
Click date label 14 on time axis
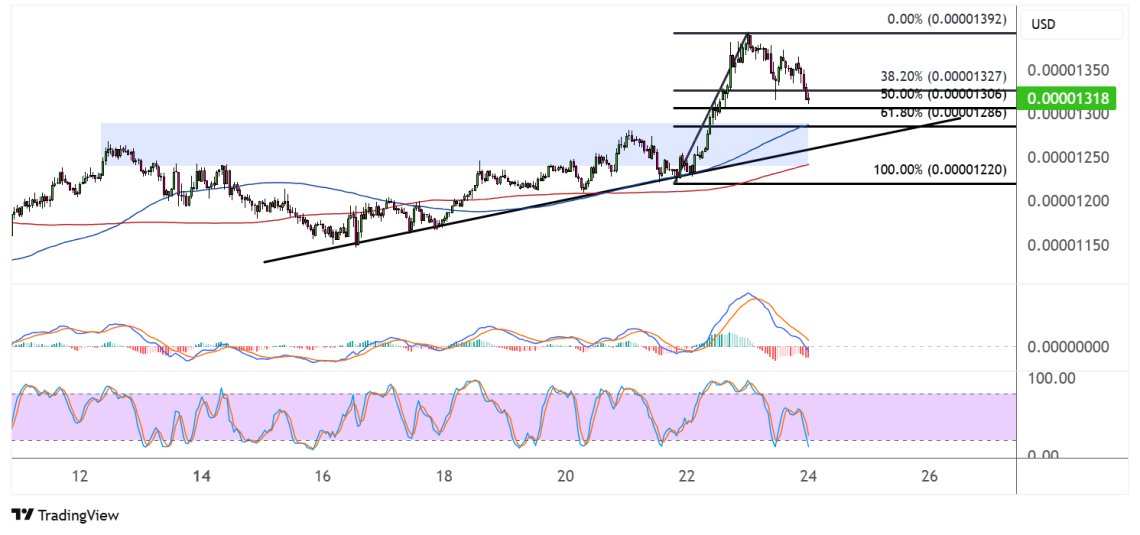click(x=202, y=476)
